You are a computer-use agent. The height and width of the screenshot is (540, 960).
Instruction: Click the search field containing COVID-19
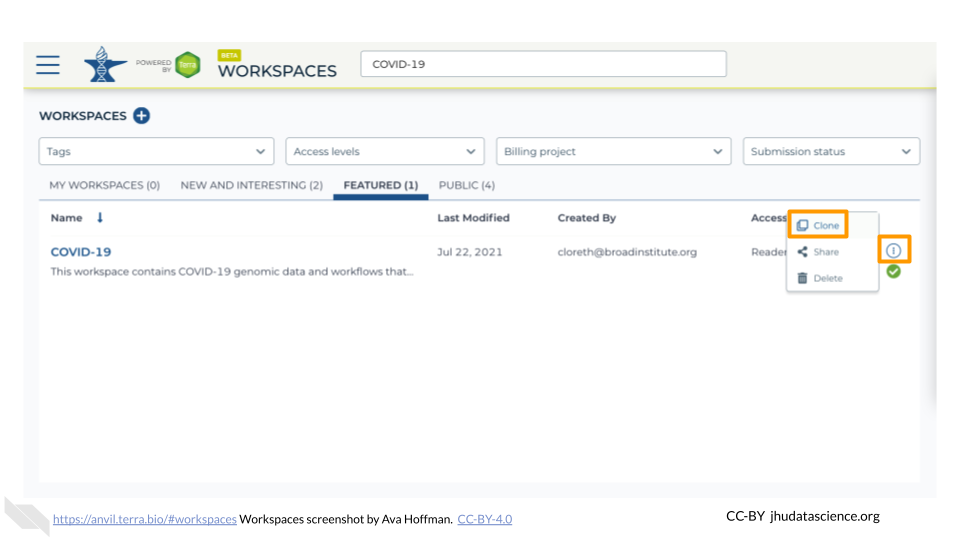544,64
